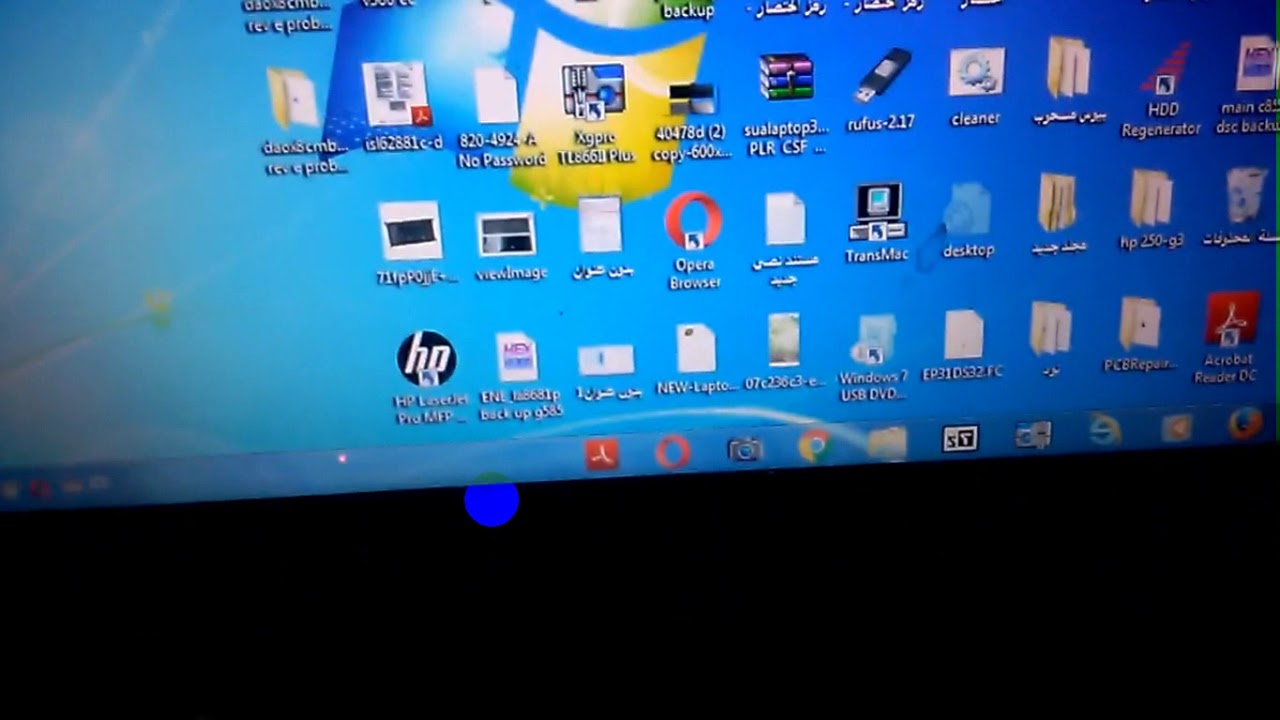The width and height of the screenshot is (1280, 720).
Task: Open the hp 250-g3 folder
Action: click(1151, 198)
